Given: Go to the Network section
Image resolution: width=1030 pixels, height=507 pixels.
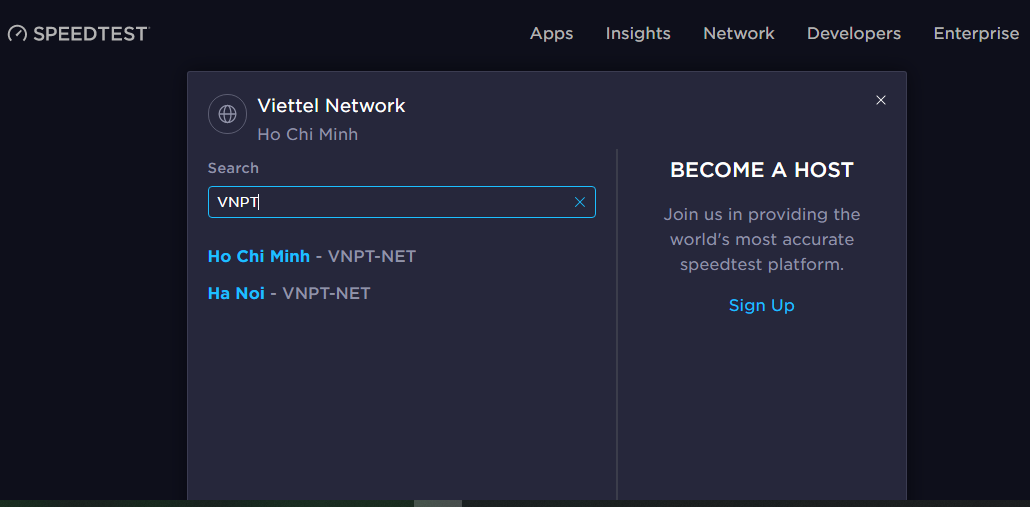Looking at the screenshot, I should pos(739,34).
